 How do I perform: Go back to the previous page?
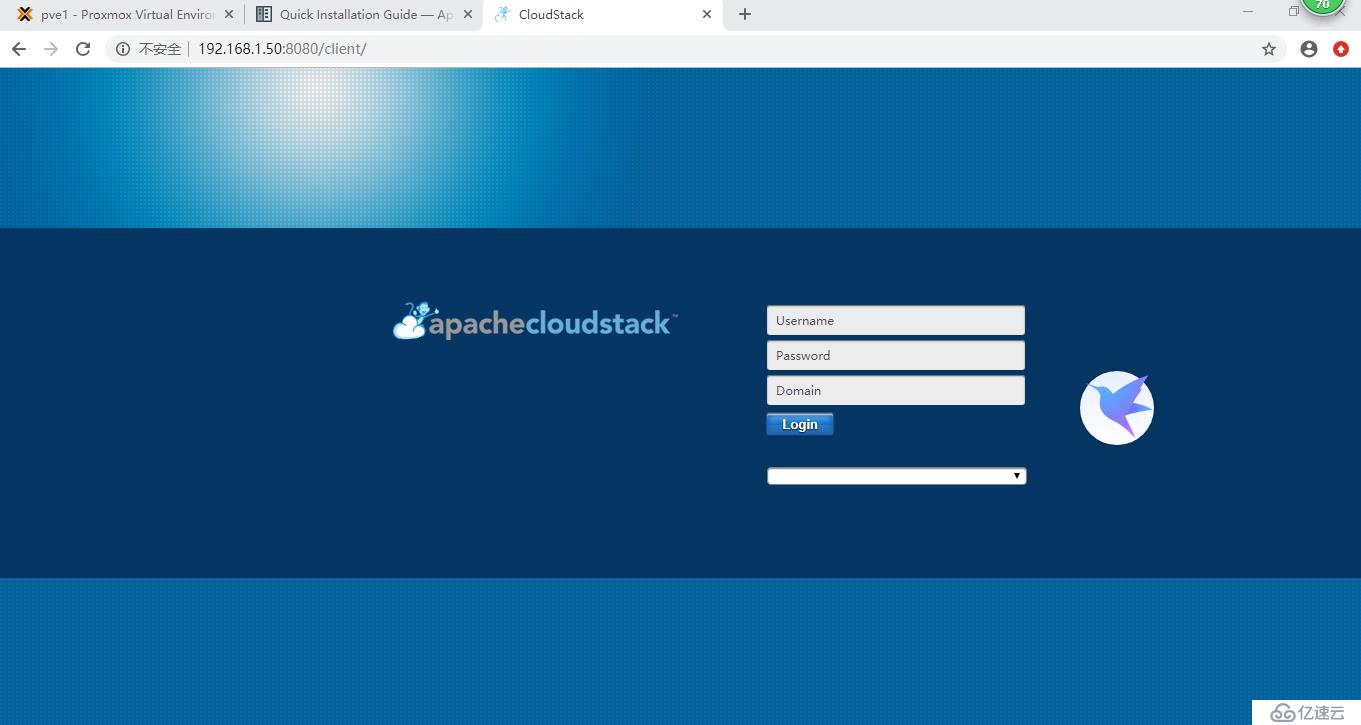click(19, 49)
